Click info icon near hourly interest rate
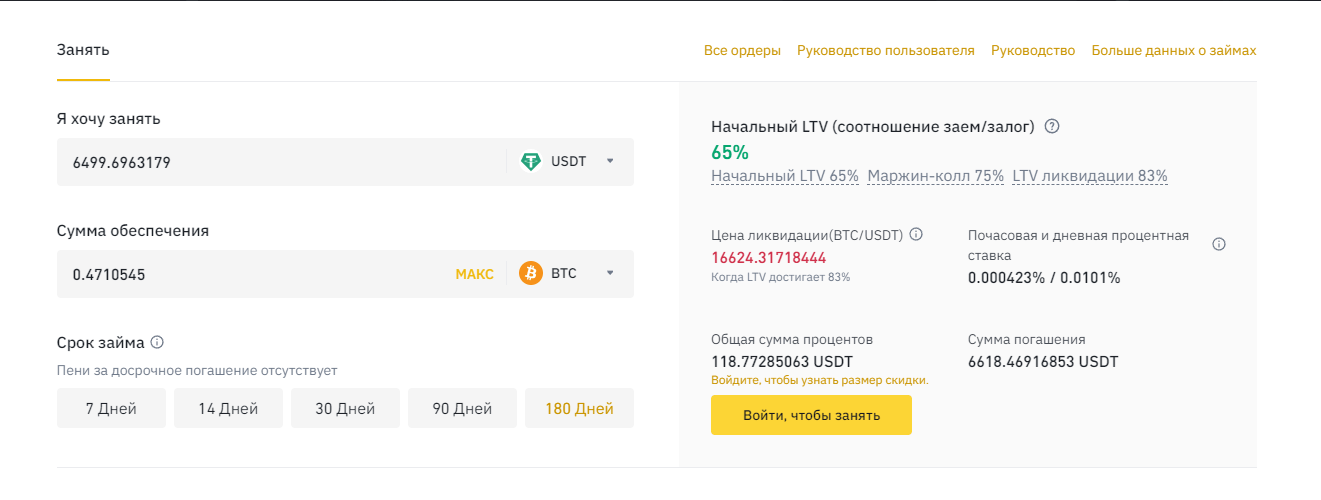 click(x=1219, y=244)
